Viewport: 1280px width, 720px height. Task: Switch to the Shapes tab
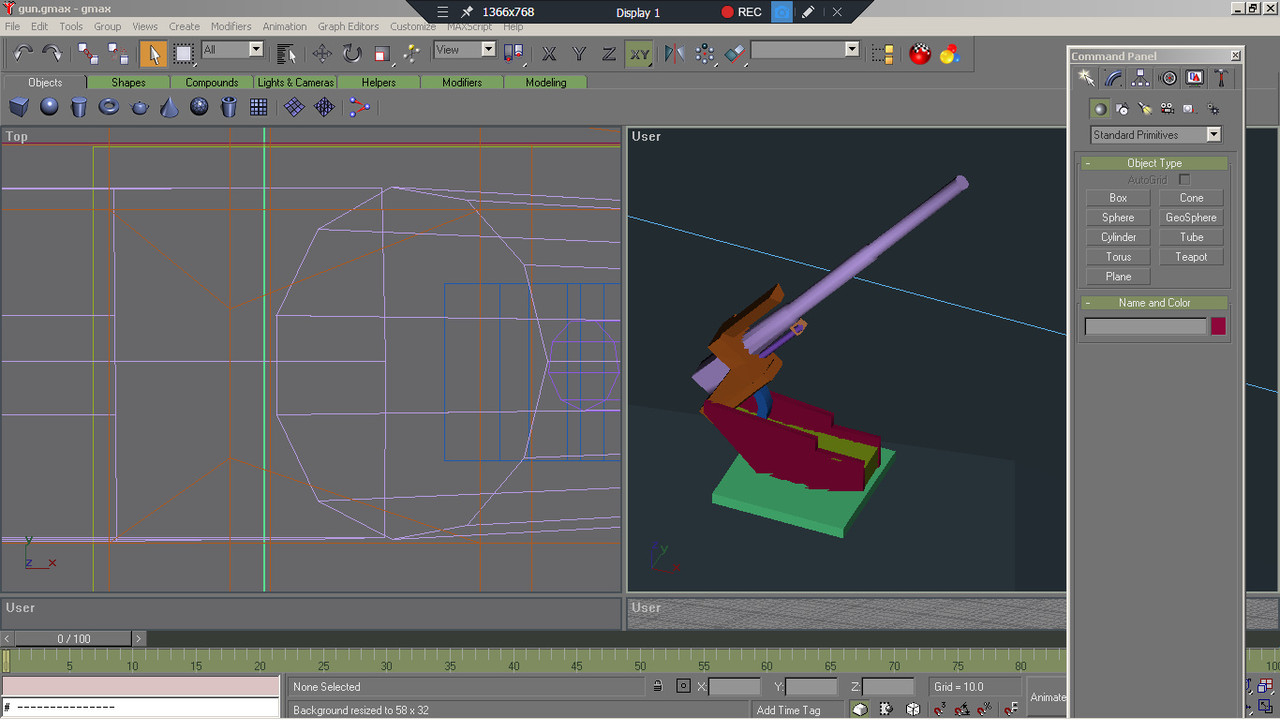pyautogui.click(x=128, y=82)
